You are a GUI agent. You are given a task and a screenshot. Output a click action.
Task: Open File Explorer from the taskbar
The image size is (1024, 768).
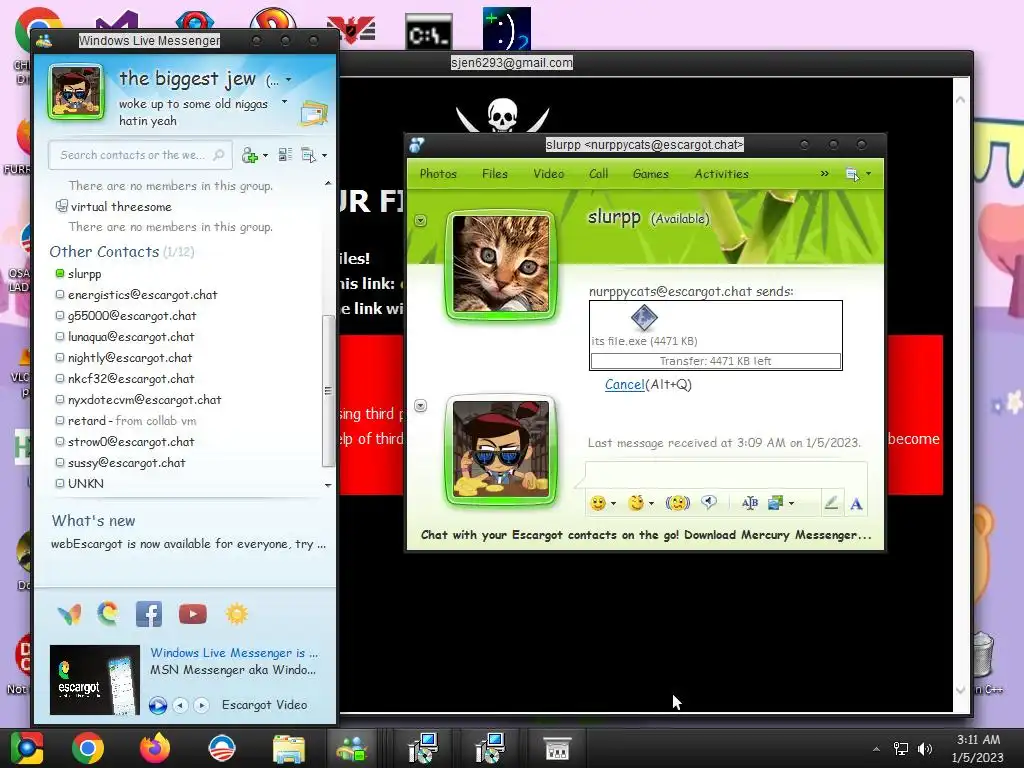(x=288, y=749)
